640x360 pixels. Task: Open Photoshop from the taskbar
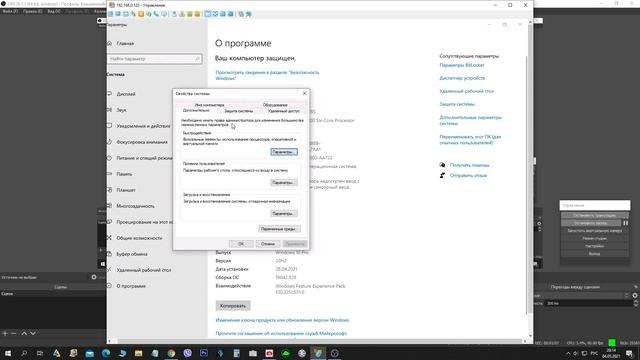(204, 353)
